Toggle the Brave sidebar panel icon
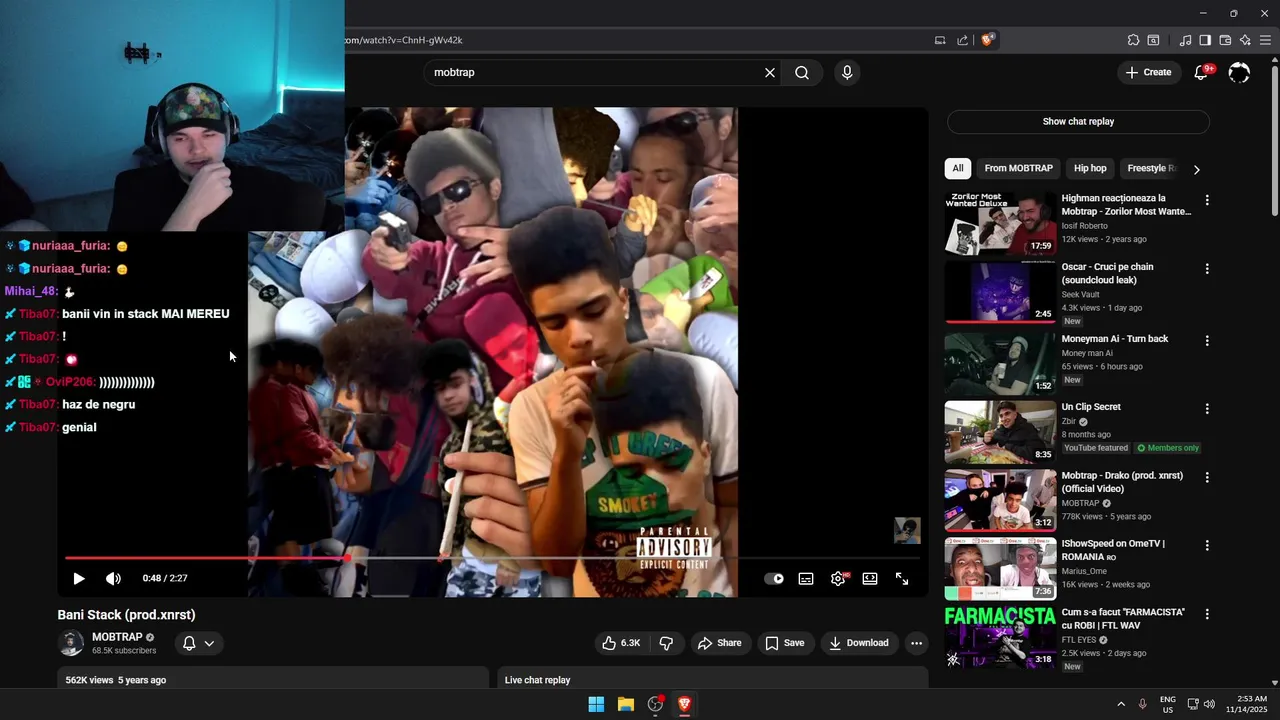This screenshot has height=720, width=1280. 1205,40
